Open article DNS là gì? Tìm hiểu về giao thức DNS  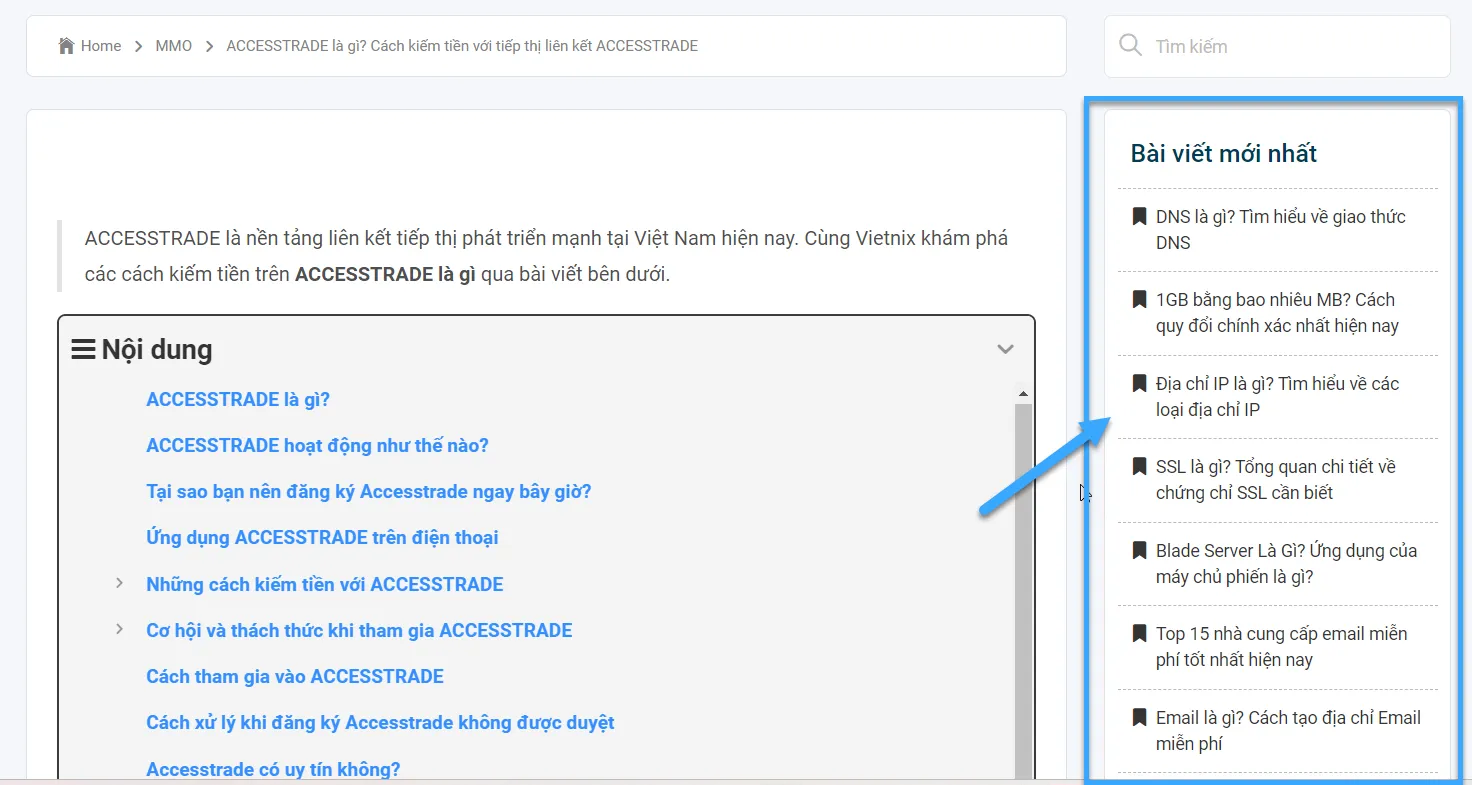click(1281, 230)
